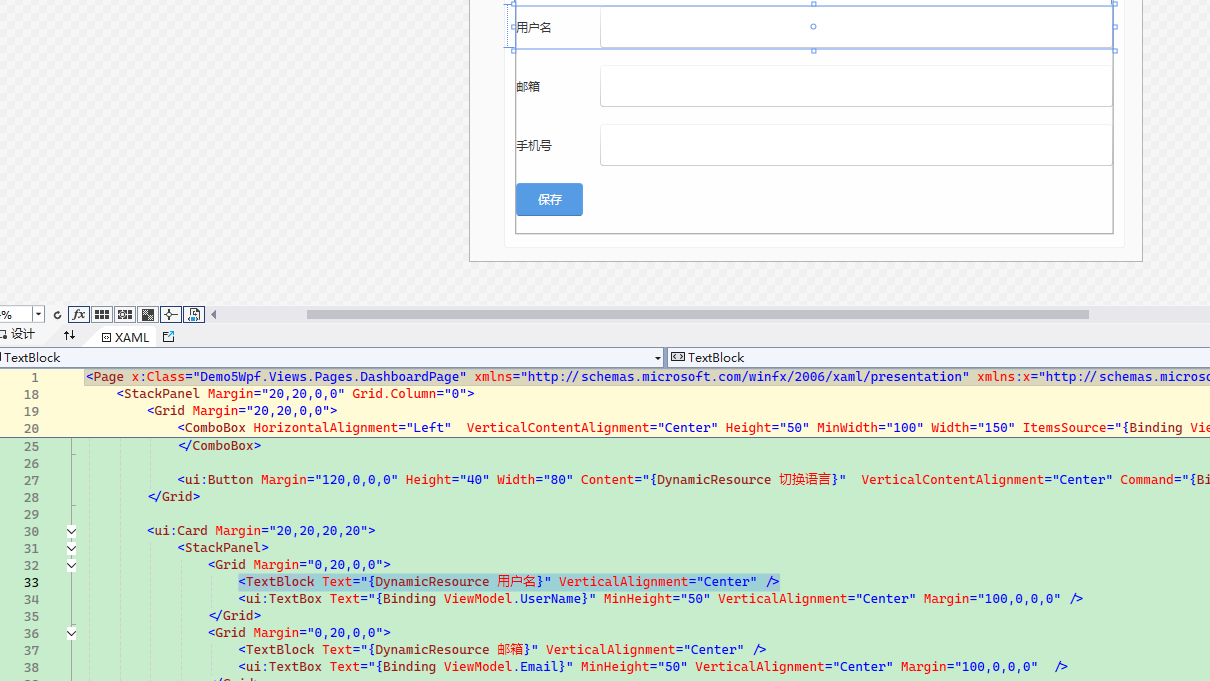Open the right TextBlock member dropdown
Image resolution: width=1210 pixels, height=681 pixels.
pos(940,357)
